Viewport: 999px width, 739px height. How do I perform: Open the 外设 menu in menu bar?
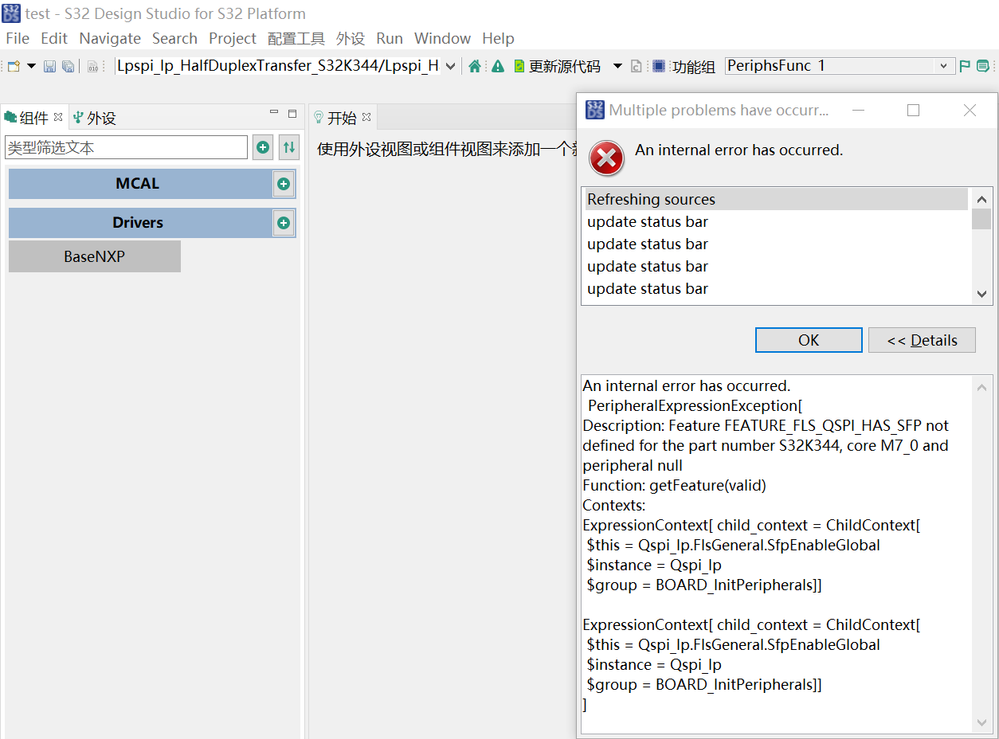[x=350, y=38]
